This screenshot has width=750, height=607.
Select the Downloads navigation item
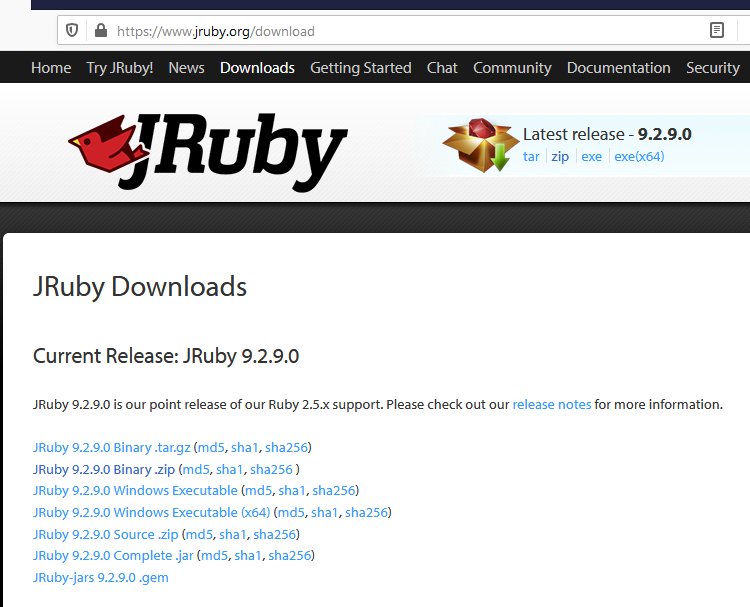click(257, 68)
